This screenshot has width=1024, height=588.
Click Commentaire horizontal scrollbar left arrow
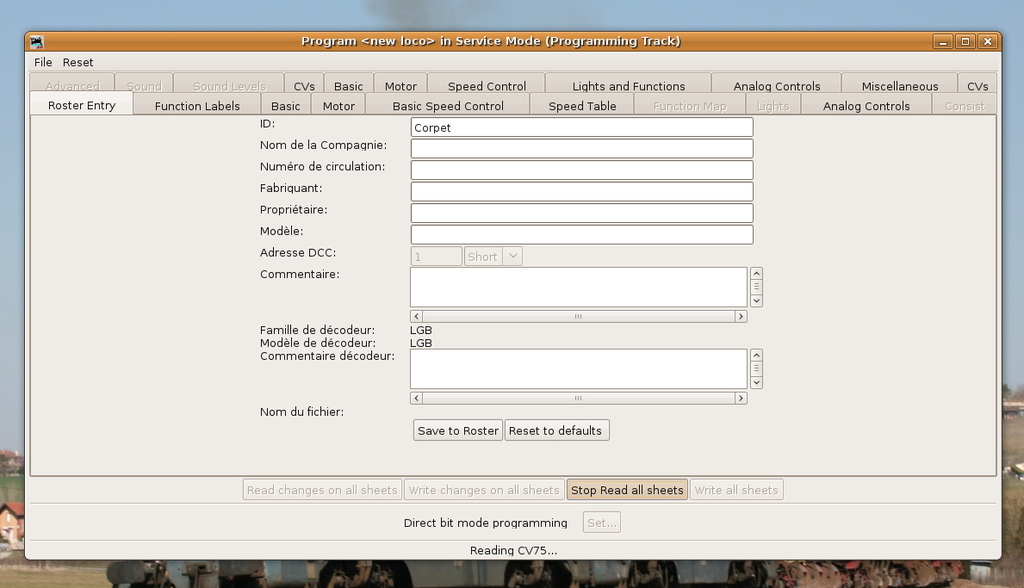tap(417, 316)
